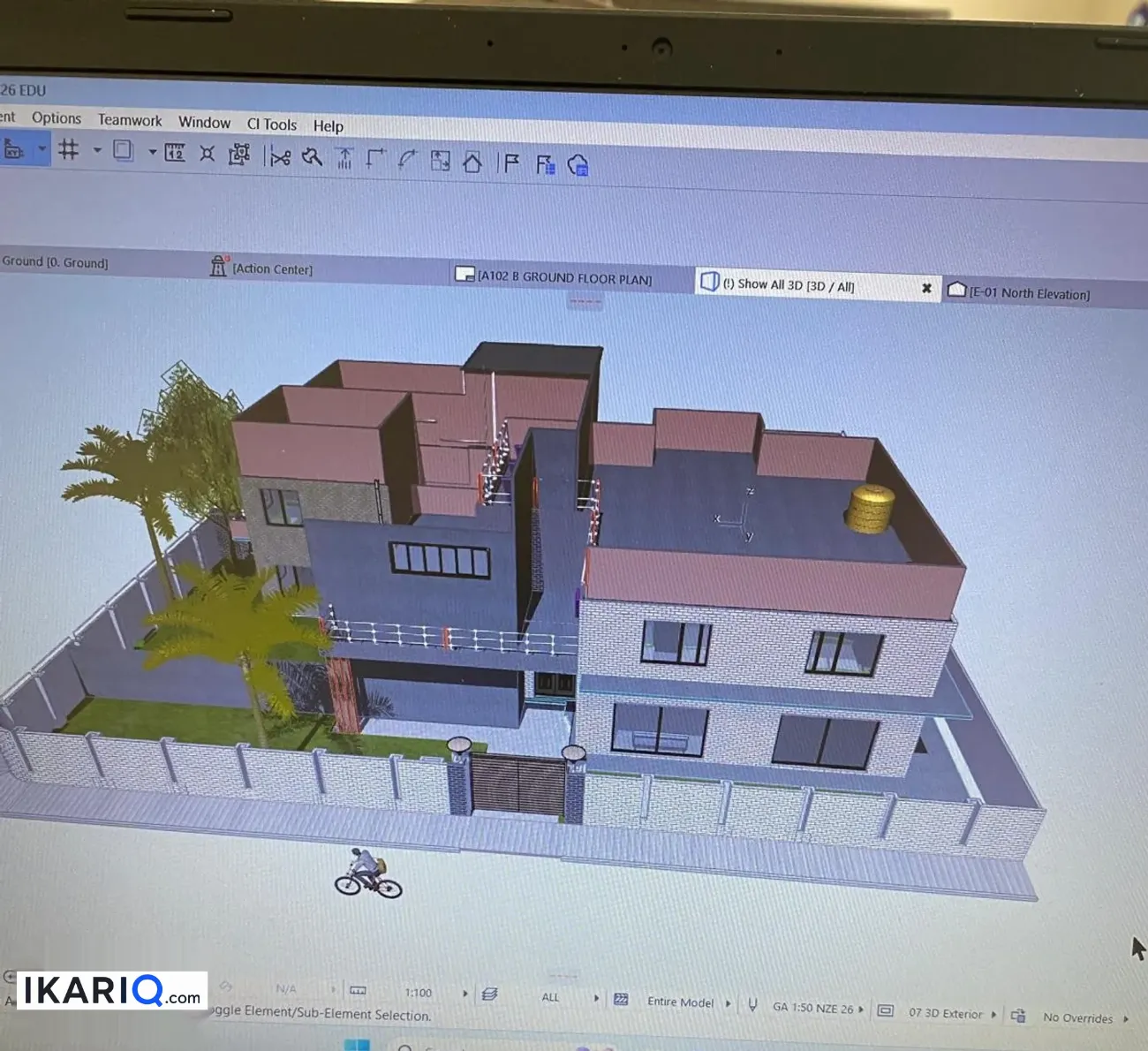This screenshot has width=1148, height=1051.
Task: Switch to the Ground [0. Ground] tab
Action: (x=55, y=262)
